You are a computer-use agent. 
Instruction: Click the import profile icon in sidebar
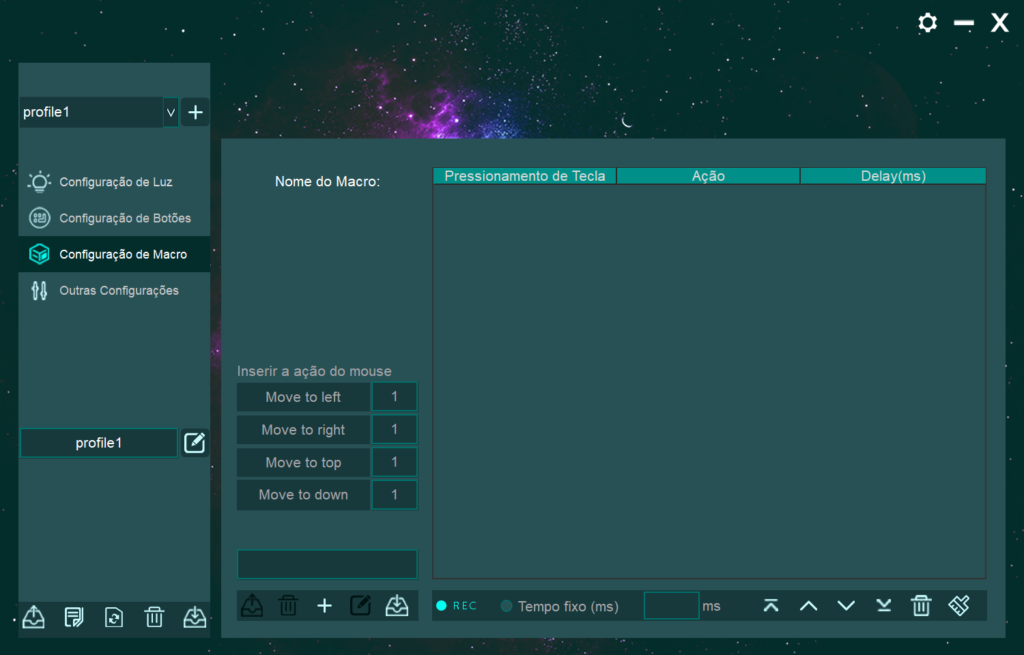[194, 617]
